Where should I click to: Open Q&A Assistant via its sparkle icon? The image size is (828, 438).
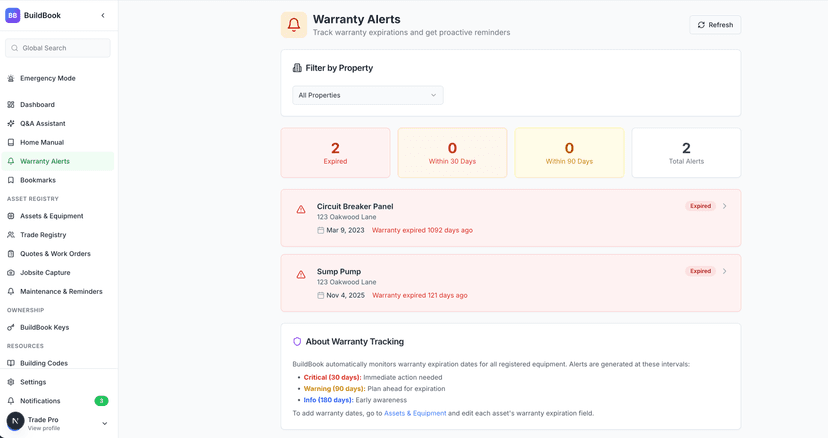tap(11, 124)
